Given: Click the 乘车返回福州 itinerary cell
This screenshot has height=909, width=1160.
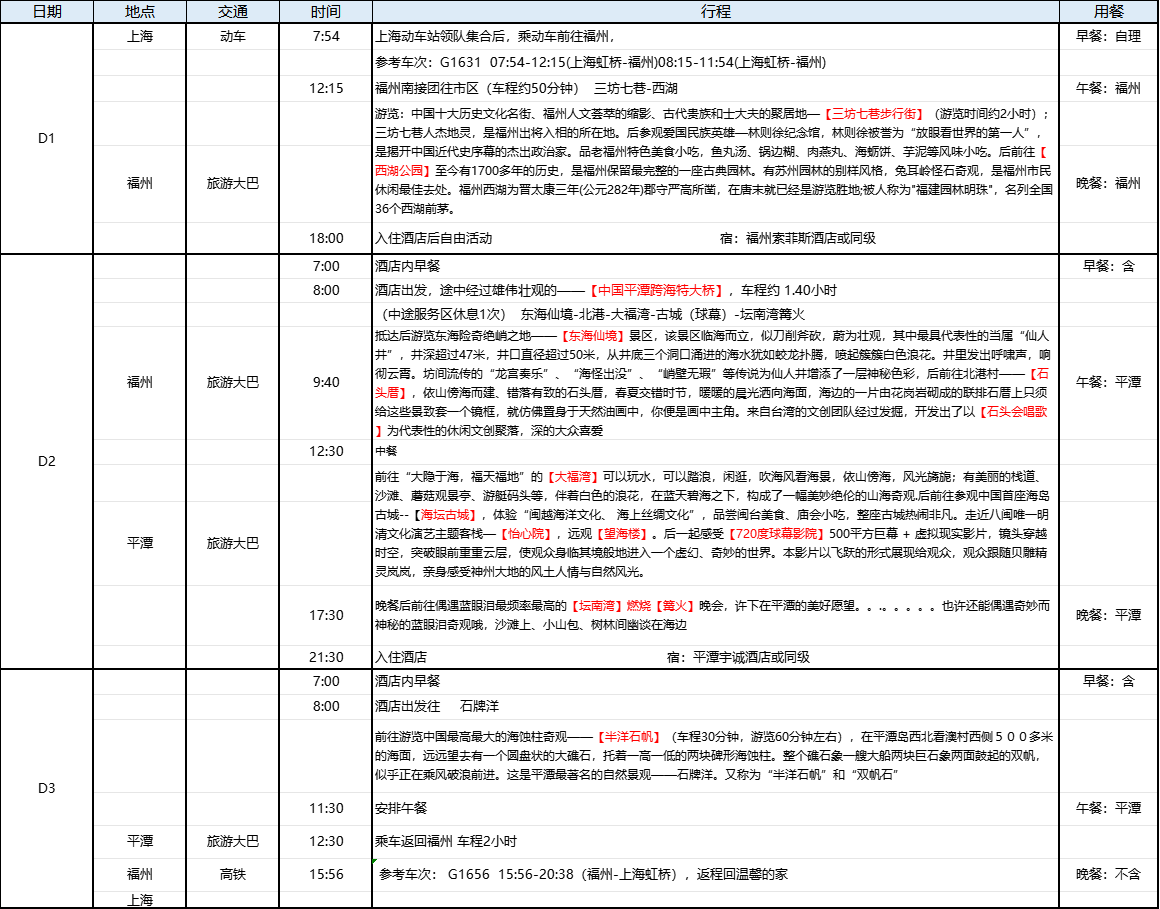Looking at the screenshot, I should [x=716, y=841].
